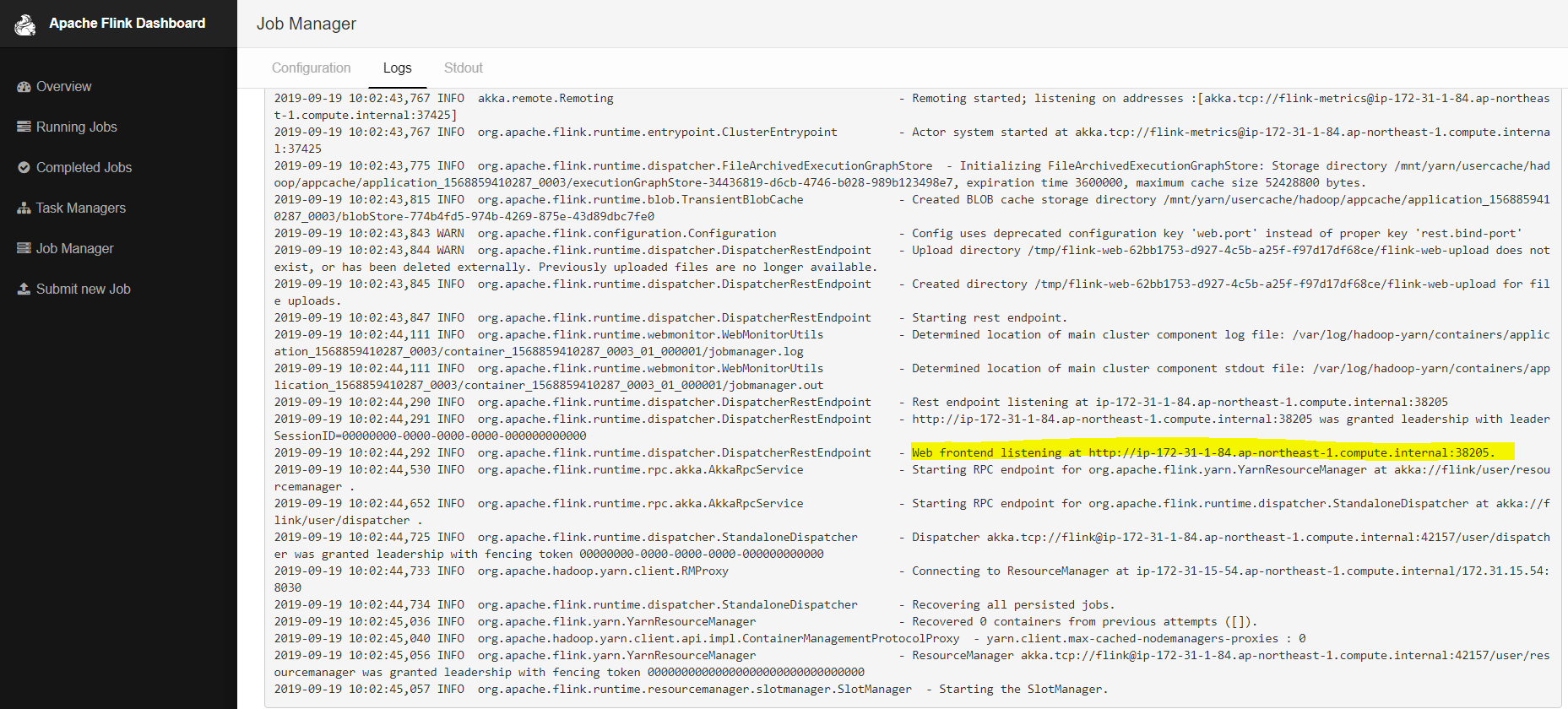Switch to the Stdout tab

[463, 68]
